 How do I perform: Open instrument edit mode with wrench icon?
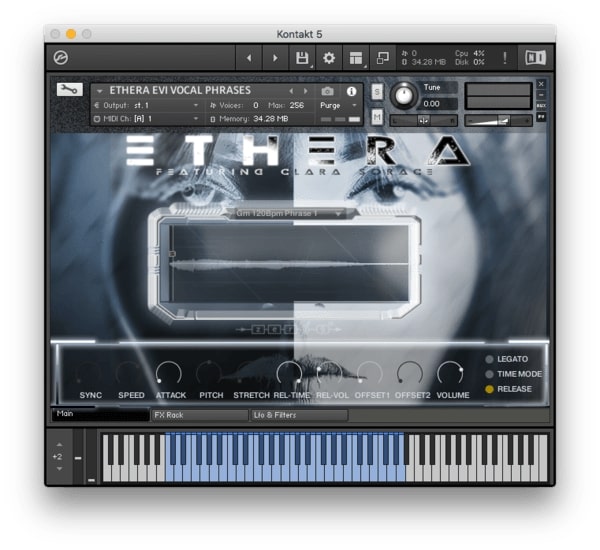[70, 90]
